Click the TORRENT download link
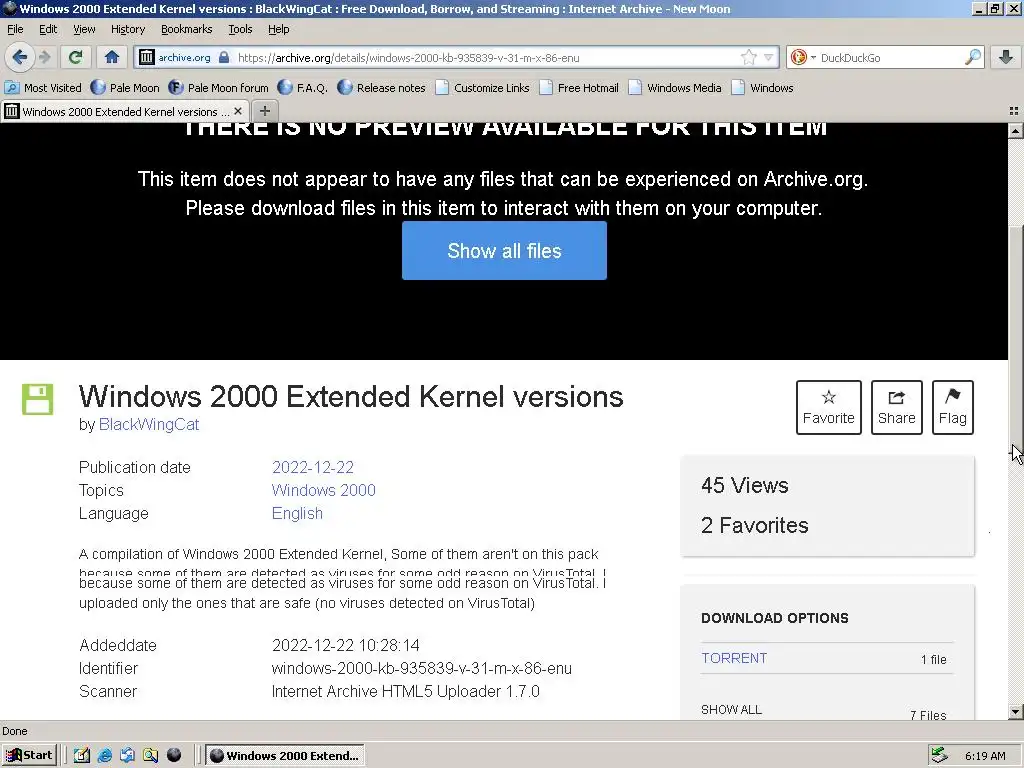Image resolution: width=1024 pixels, height=768 pixels. pos(734,658)
